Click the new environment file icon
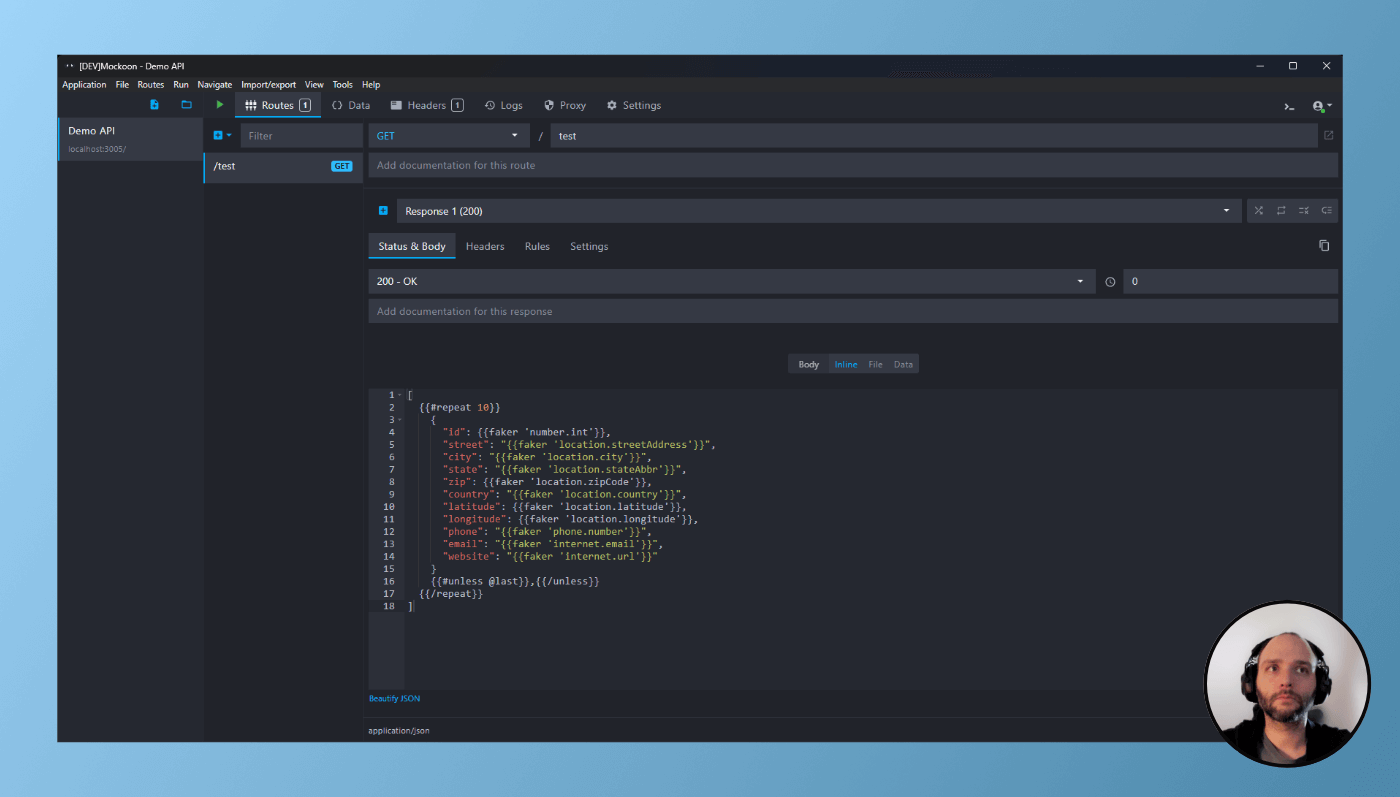The width and height of the screenshot is (1400, 797). tap(154, 105)
